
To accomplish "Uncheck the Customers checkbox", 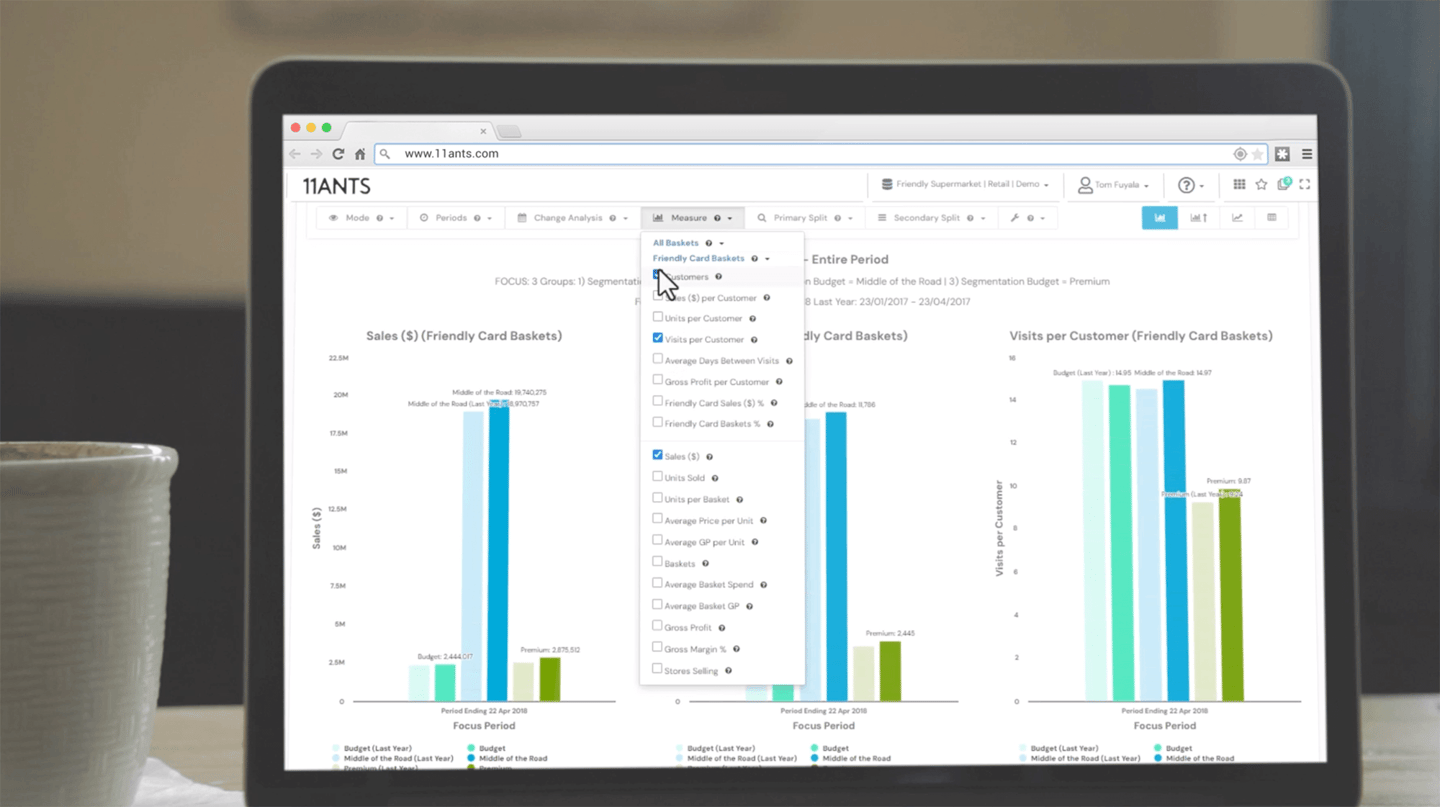I will tap(657, 274).
